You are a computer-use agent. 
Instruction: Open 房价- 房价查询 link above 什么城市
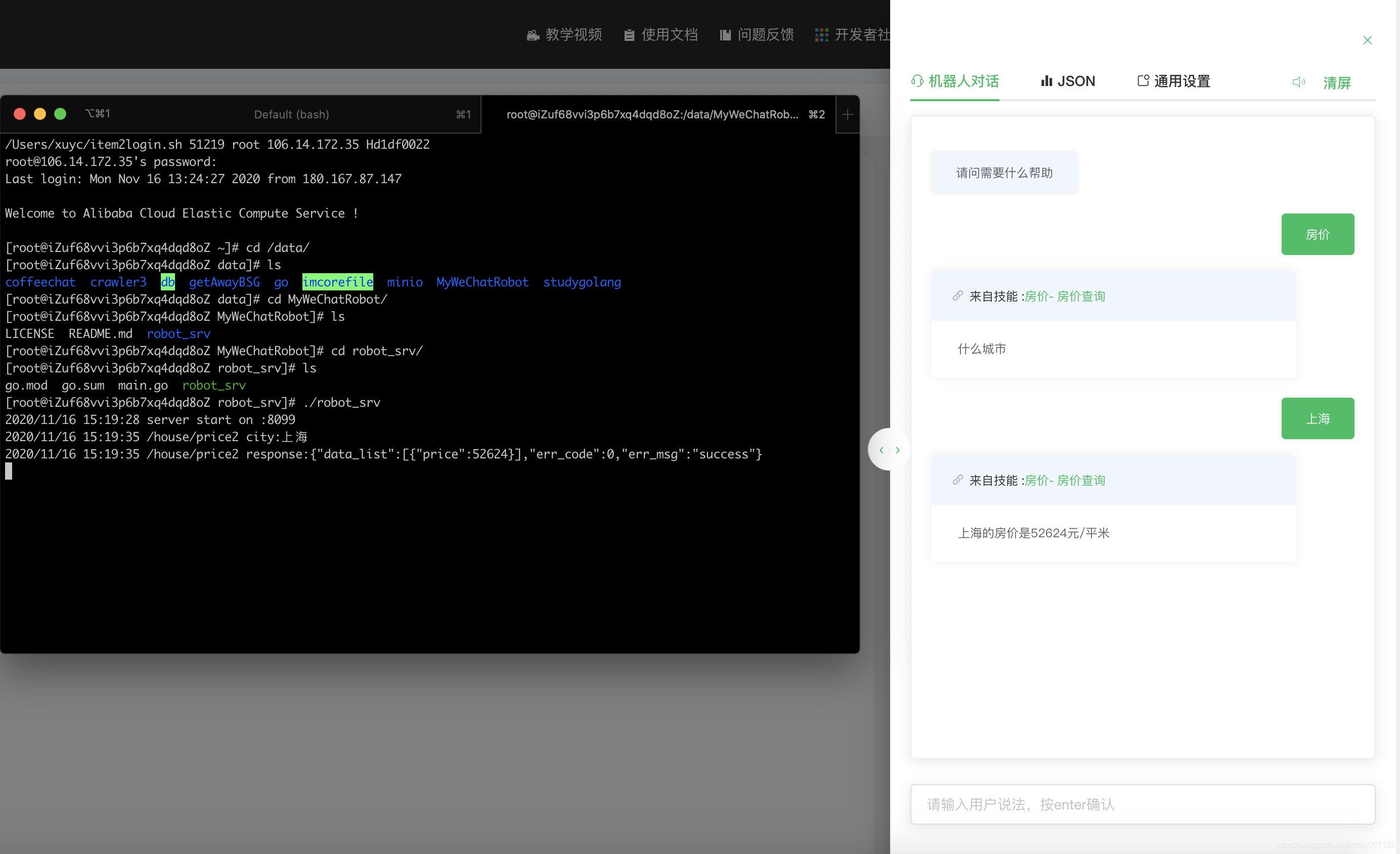(x=1064, y=296)
